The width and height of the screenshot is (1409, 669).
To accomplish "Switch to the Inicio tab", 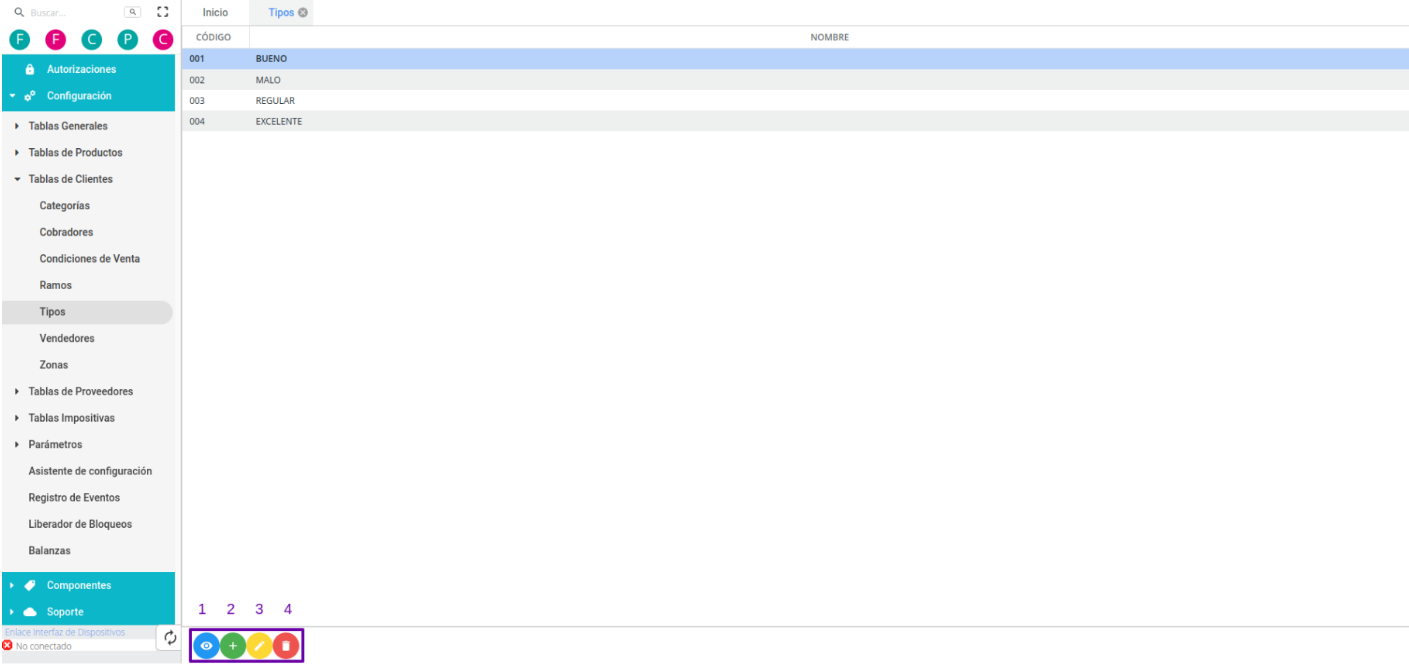I will click(215, 13).
